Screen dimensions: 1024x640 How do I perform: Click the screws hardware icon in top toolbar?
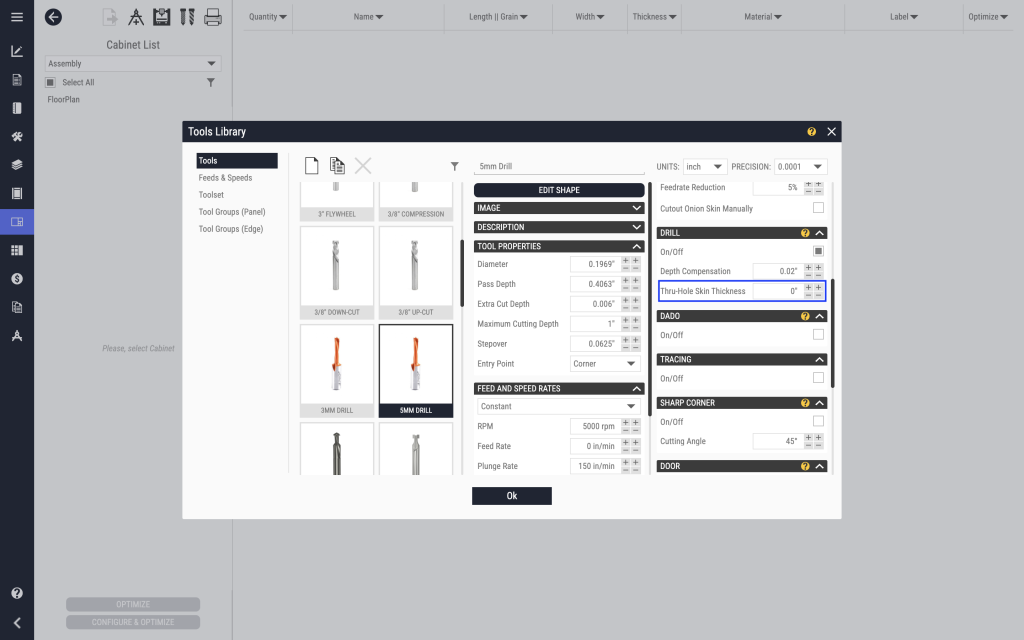[x=187, y=17]
